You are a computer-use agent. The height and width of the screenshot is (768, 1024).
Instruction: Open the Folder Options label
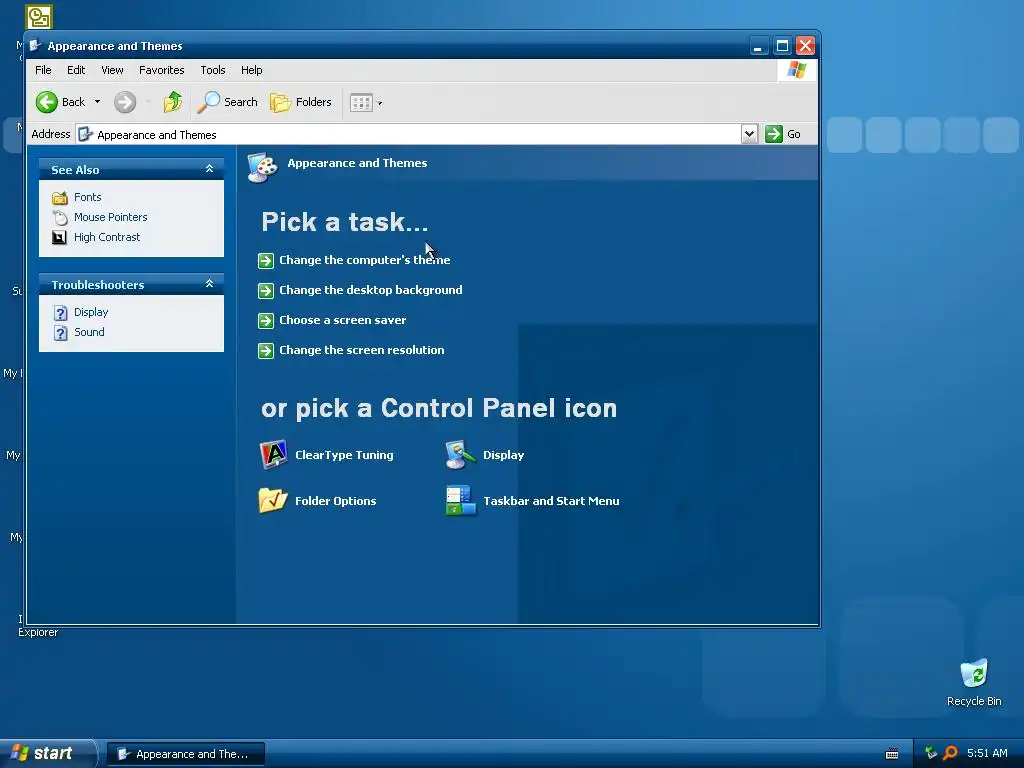point(336,501)
